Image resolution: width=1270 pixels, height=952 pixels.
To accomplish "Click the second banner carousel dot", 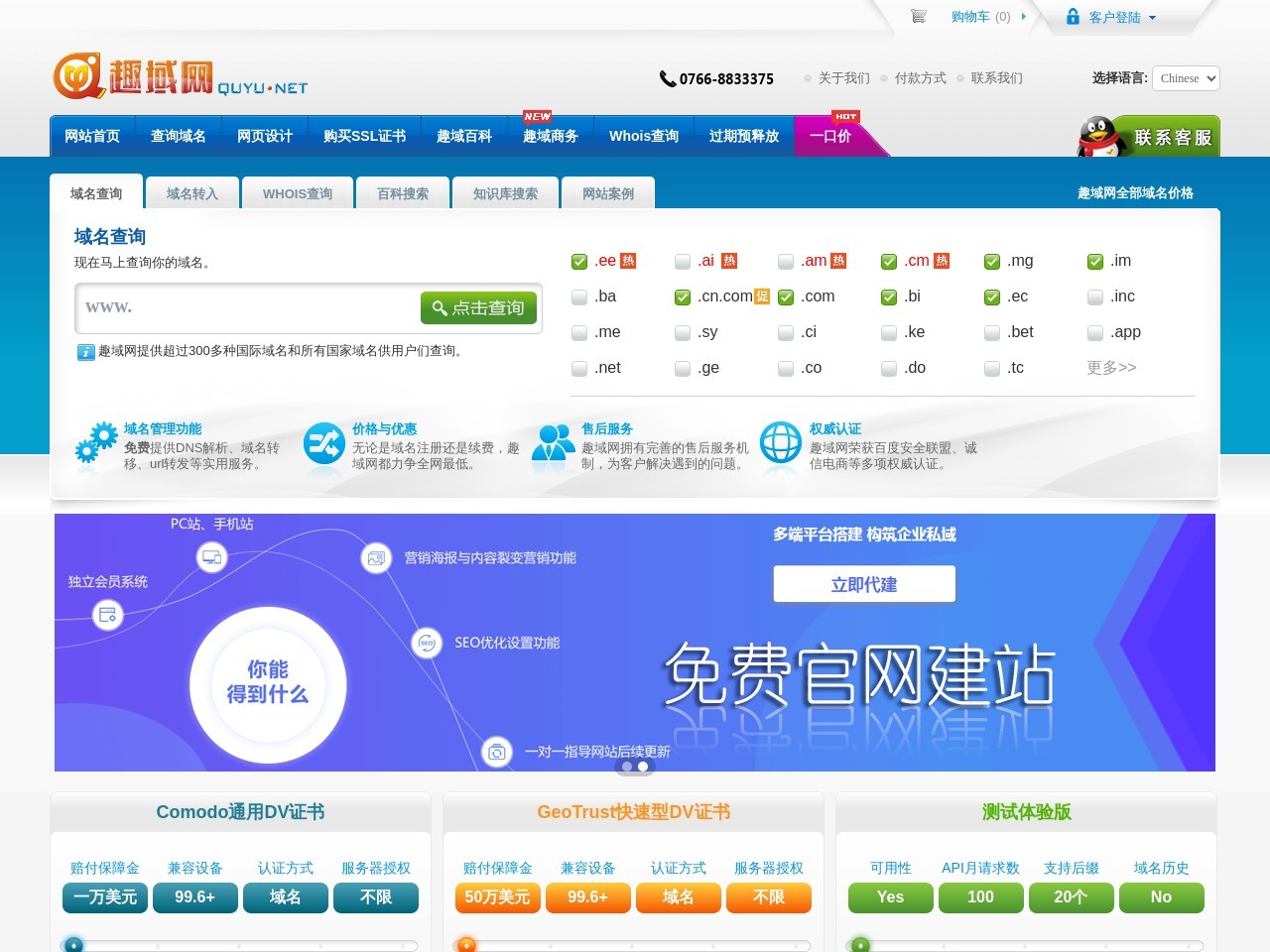I will tap(643, 767).
